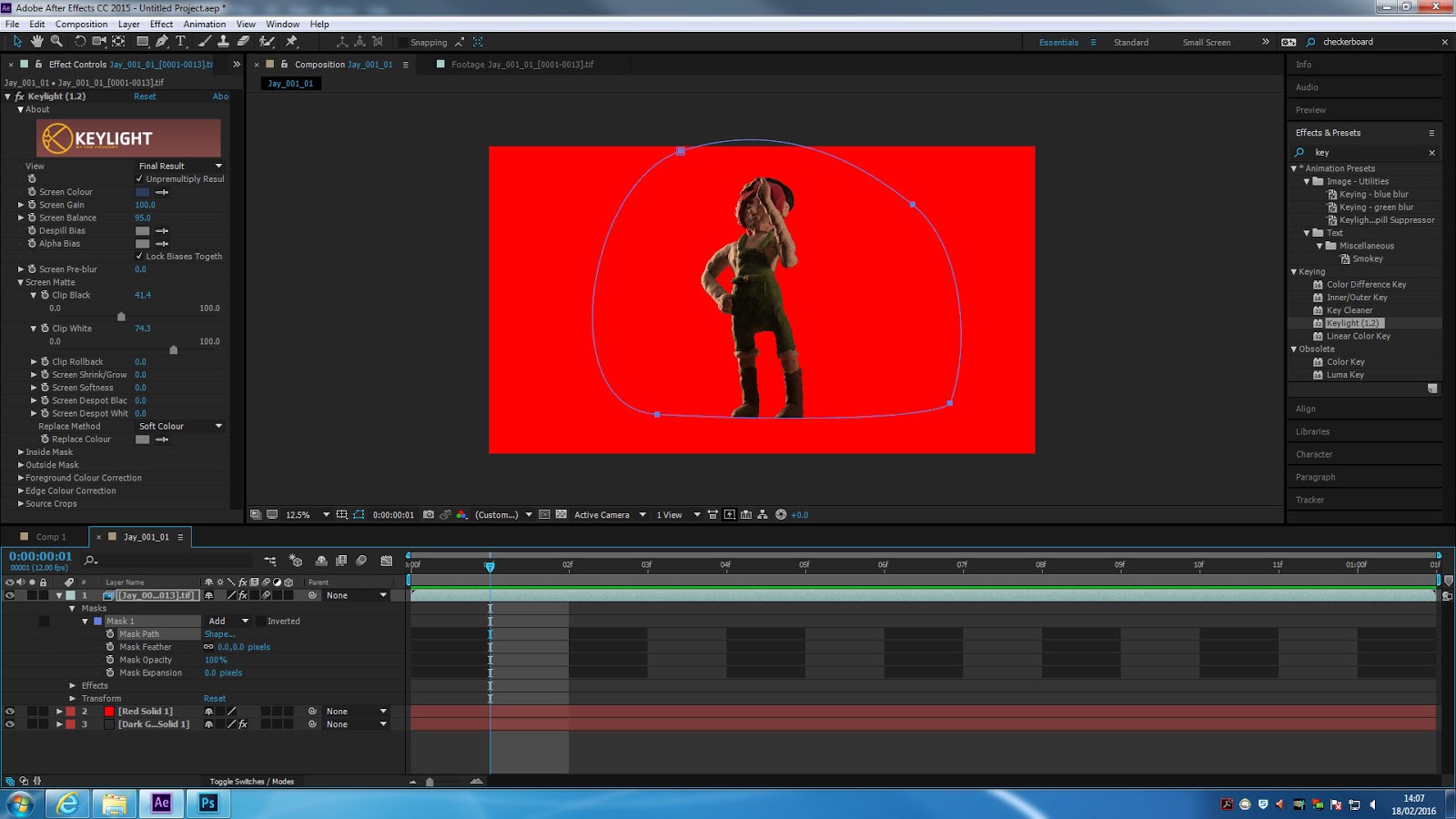Select the Rectangle shape tool
This screenshot has height=819, width=1456.
click(144, 42)
